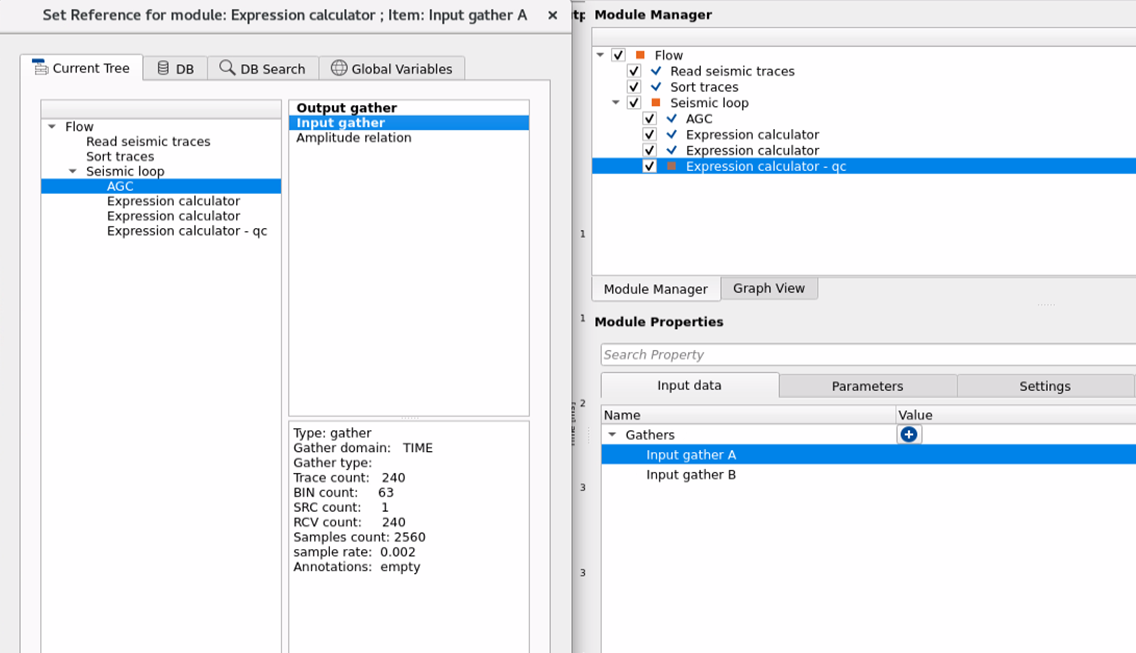
Task: Disable the Expression calculator - qc checkbox
Action: (x=650, y=166)
